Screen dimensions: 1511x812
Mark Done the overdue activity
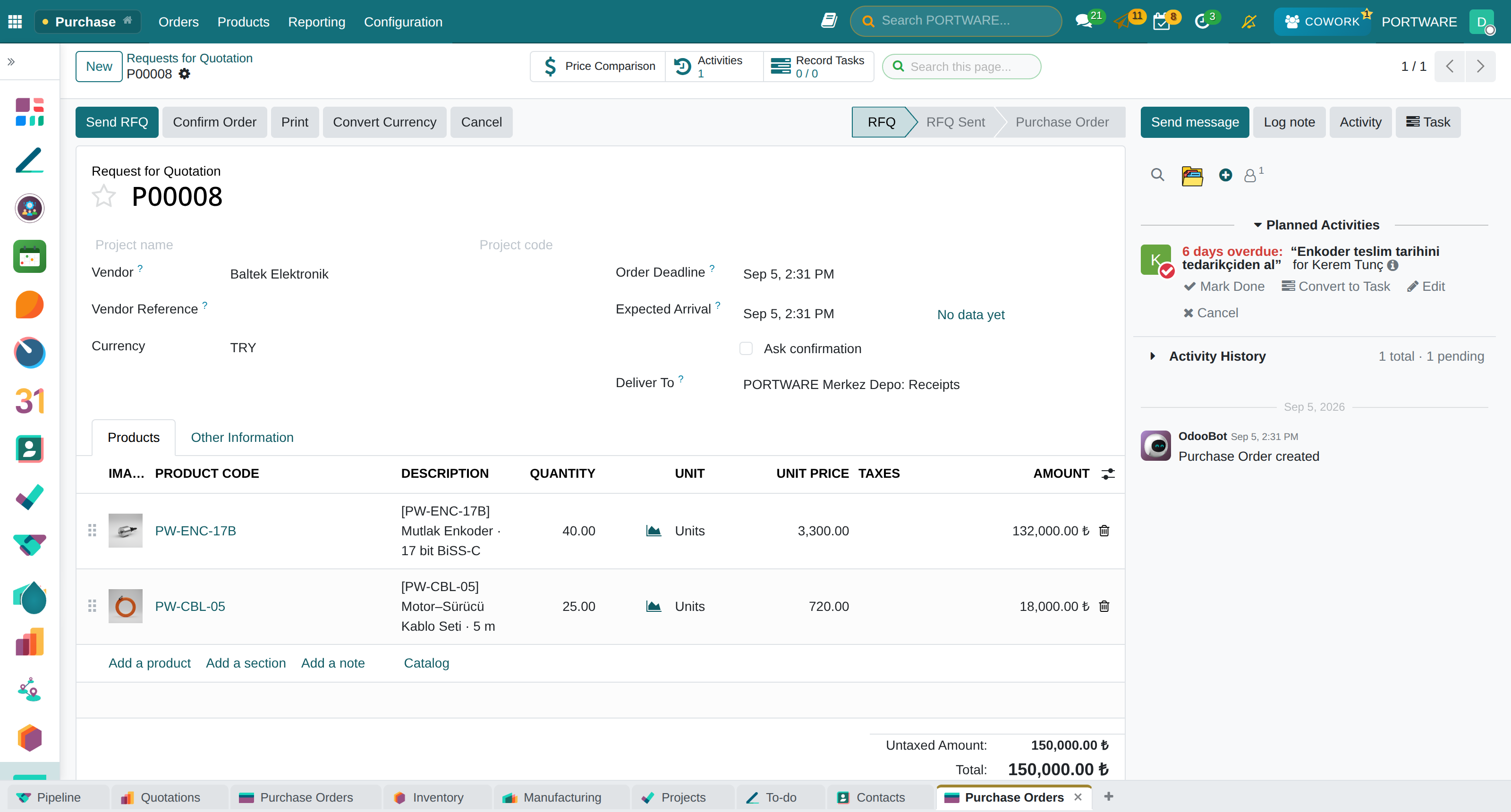click(1225, 287)
